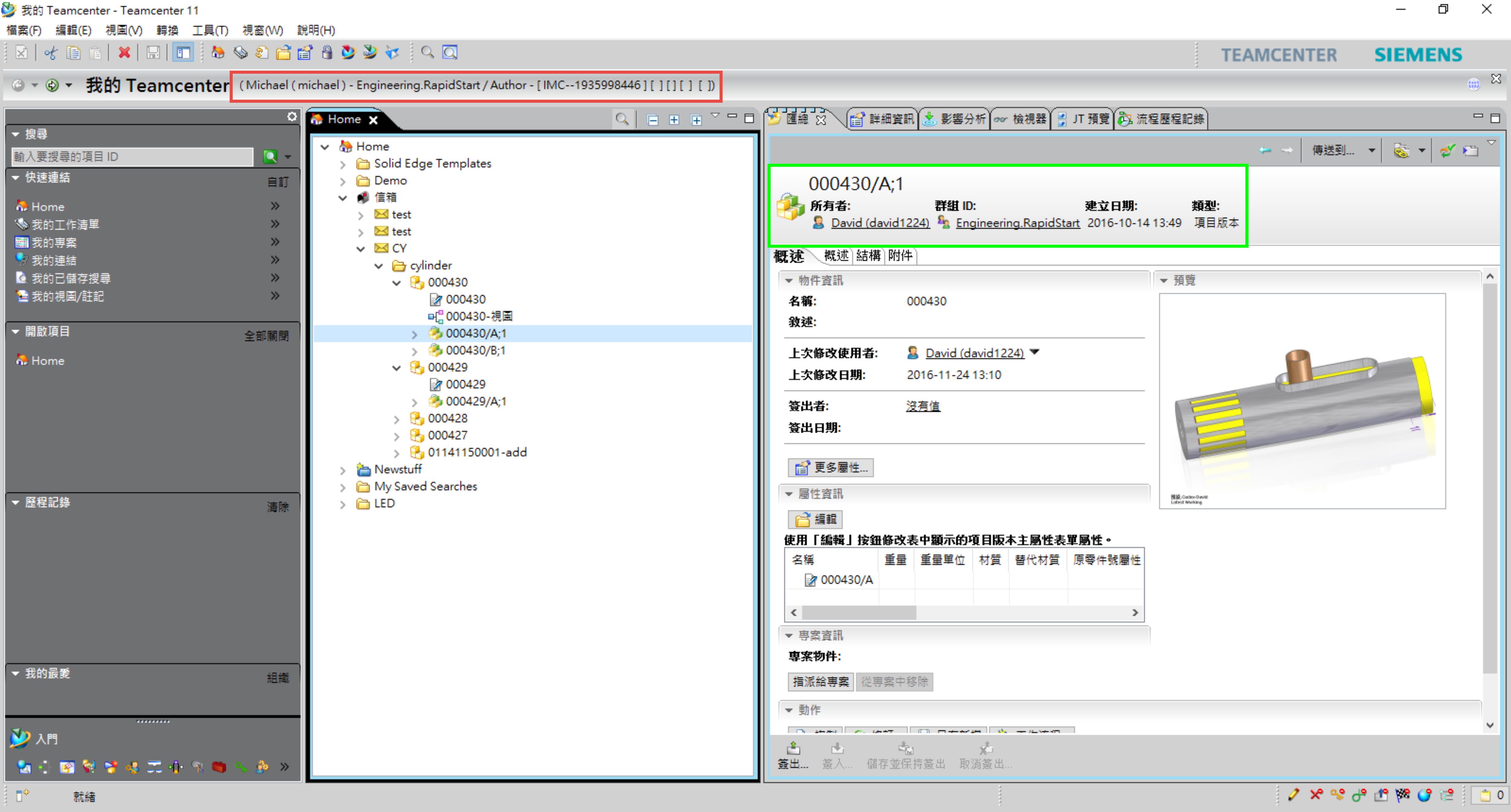Click the cylinder 3D preview thumbnail
1511x812 pixels.
1302,401
